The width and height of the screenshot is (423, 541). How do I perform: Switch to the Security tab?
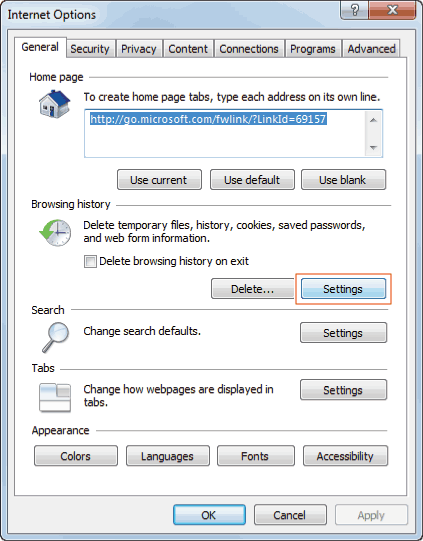point(90,49)
